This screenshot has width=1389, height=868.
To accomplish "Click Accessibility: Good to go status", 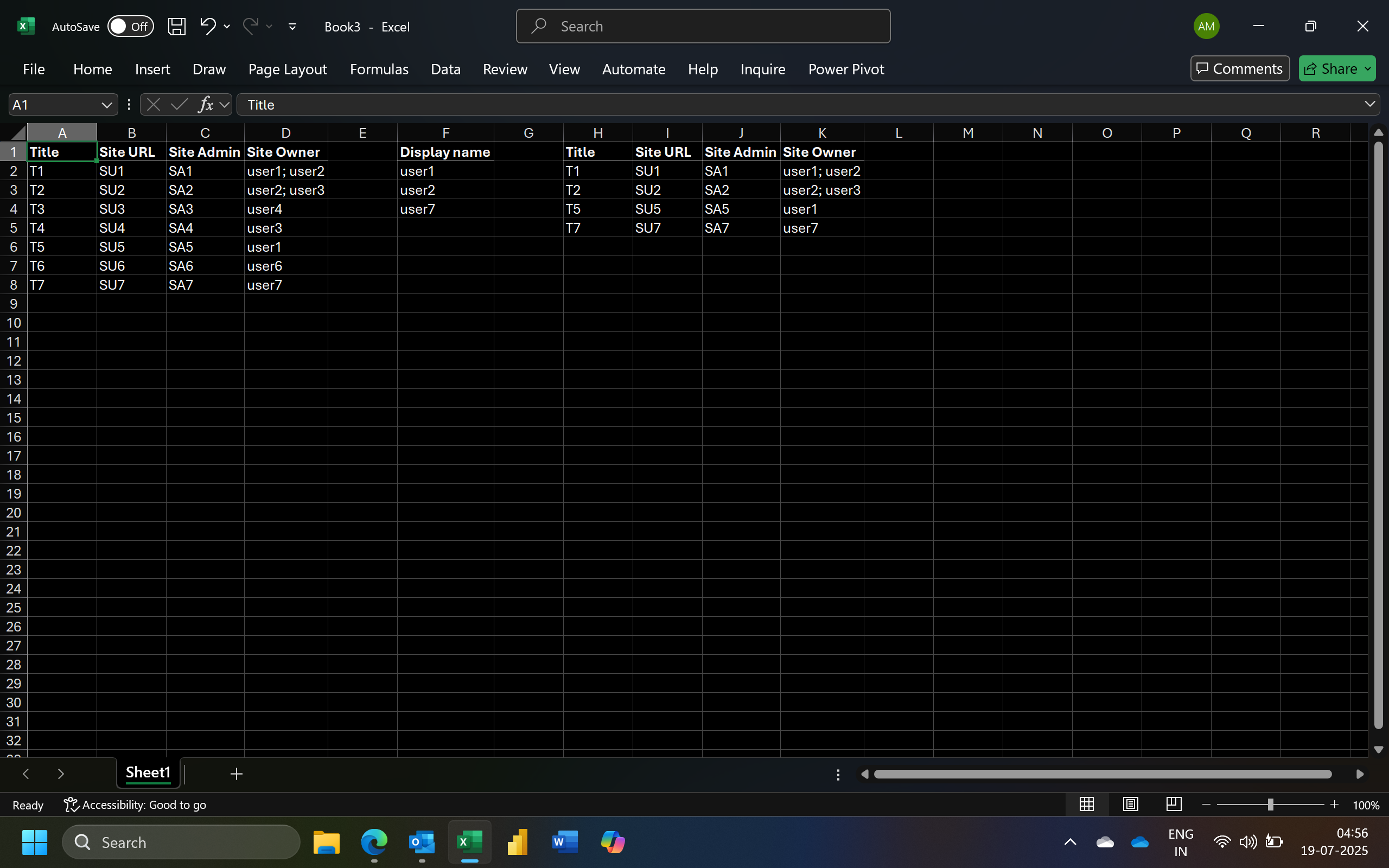I will tap(135, 805).
